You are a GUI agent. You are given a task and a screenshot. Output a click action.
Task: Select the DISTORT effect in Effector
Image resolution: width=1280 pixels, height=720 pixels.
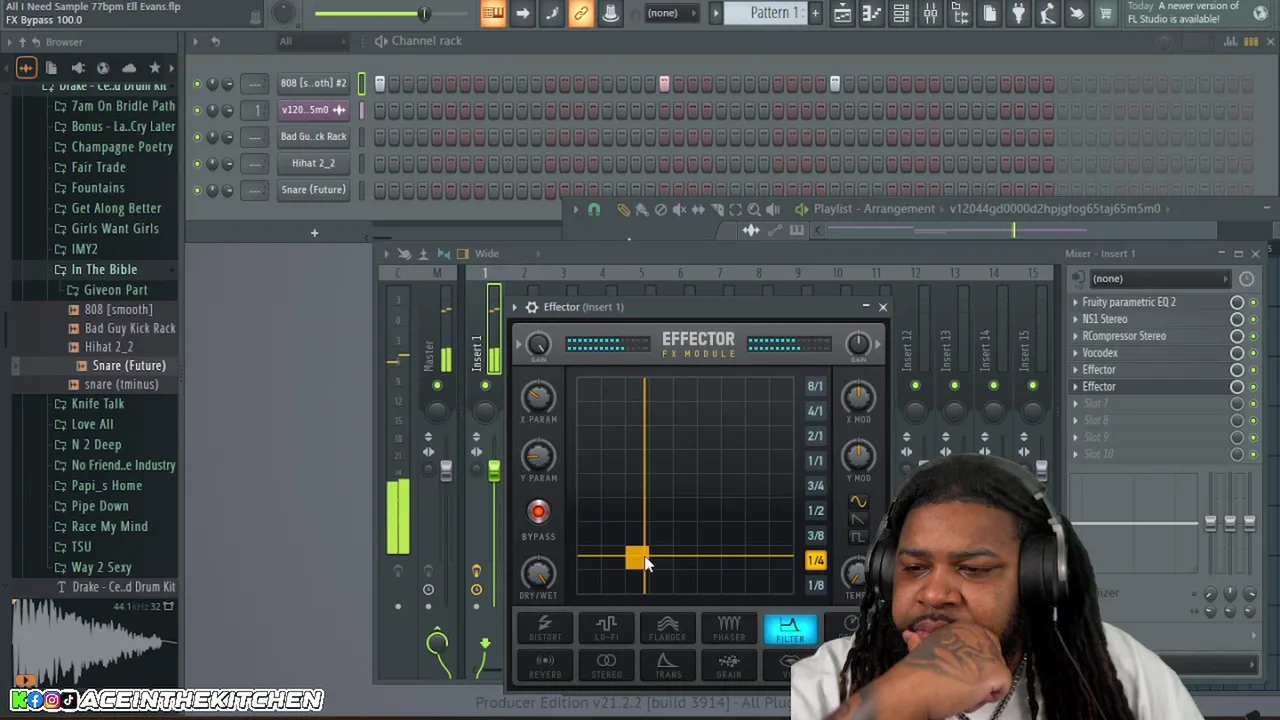click(545, 628)
